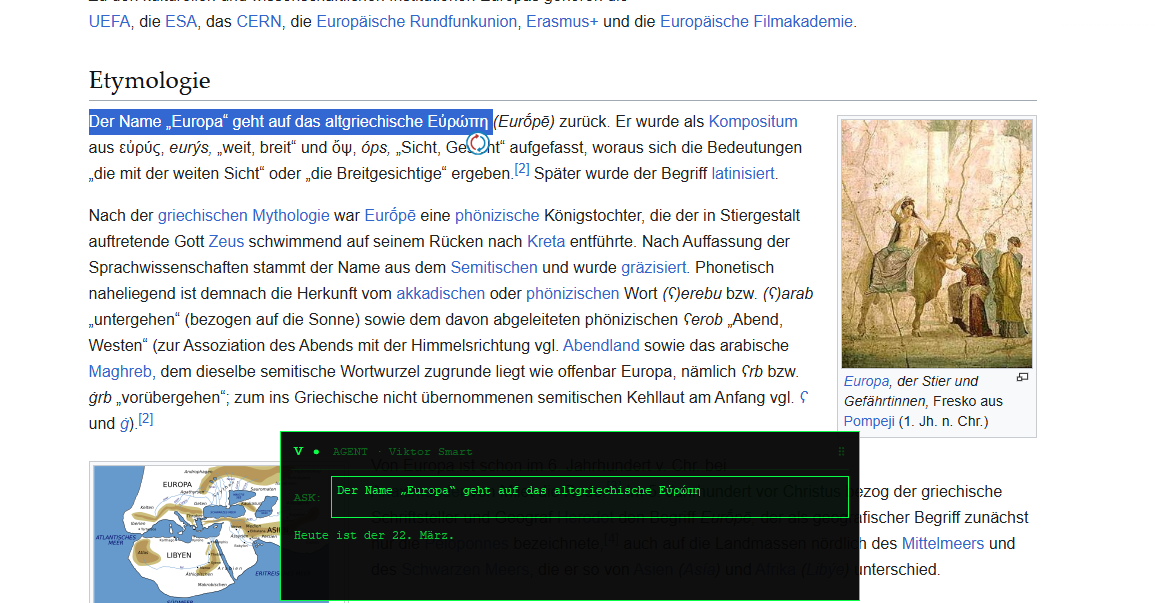1155x603 pixels.
Task: Click the 'AGENT · Viktor Smart' header label
Action: click(403, 451)
